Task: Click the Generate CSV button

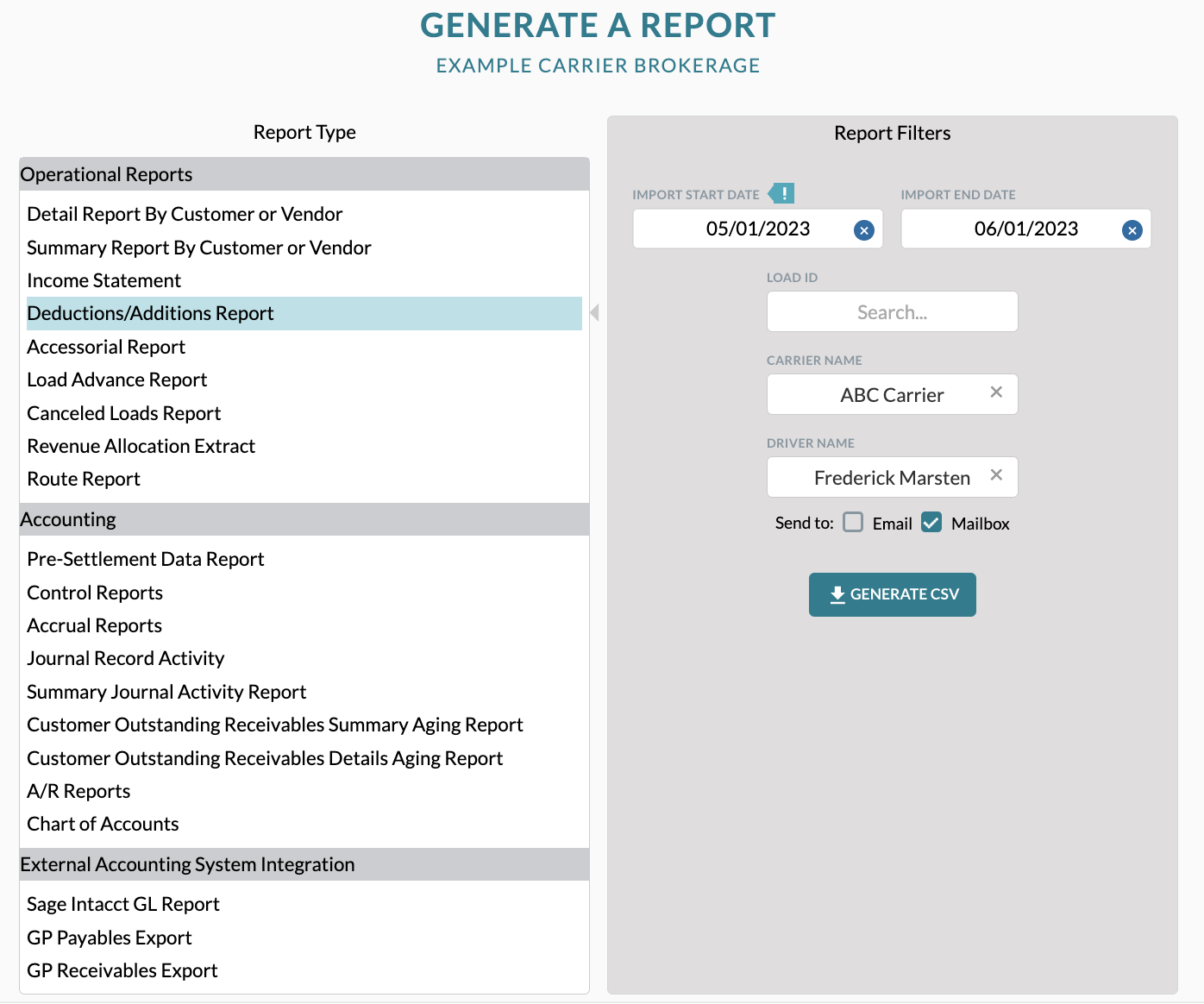Action: (892, 594)
